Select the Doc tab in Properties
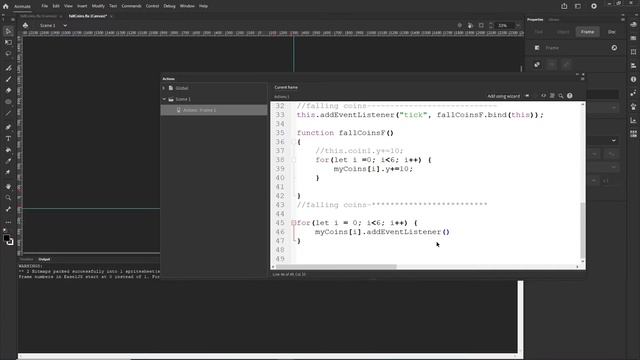This screenshot has width=640, height=360. tap(611, 32)
